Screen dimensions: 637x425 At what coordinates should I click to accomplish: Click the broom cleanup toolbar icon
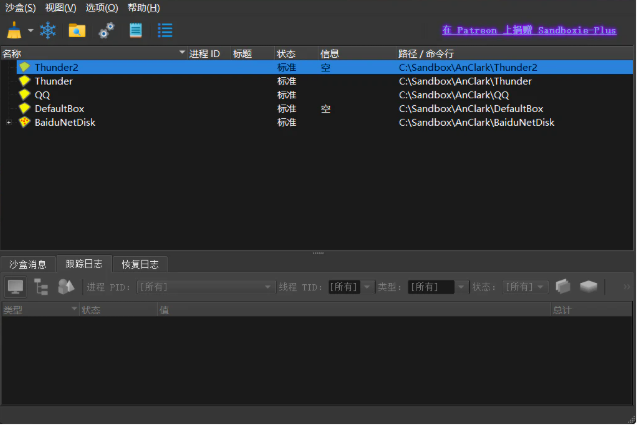click(14, 30)
